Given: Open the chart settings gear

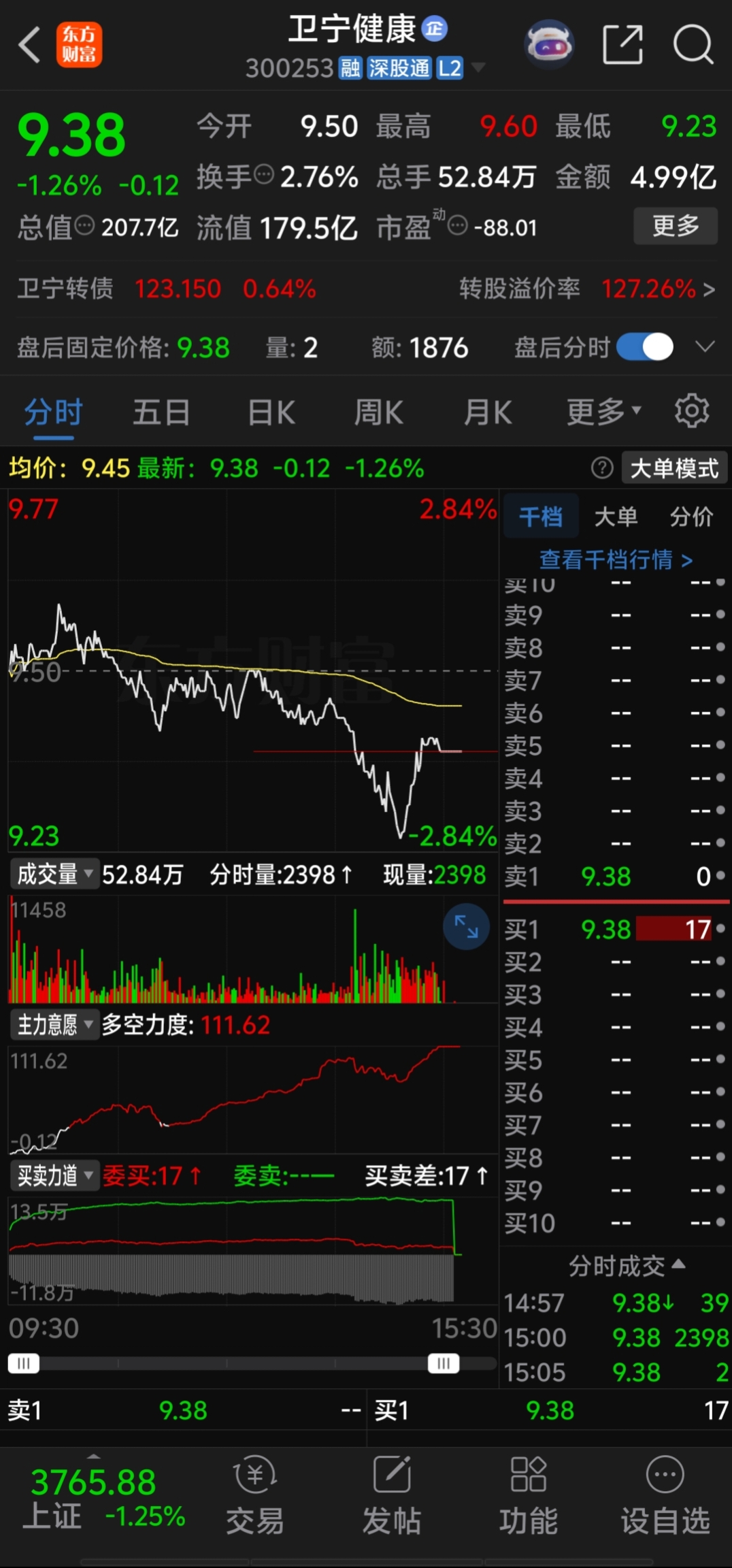Looking at the screenshot, I should pos(692,410).
